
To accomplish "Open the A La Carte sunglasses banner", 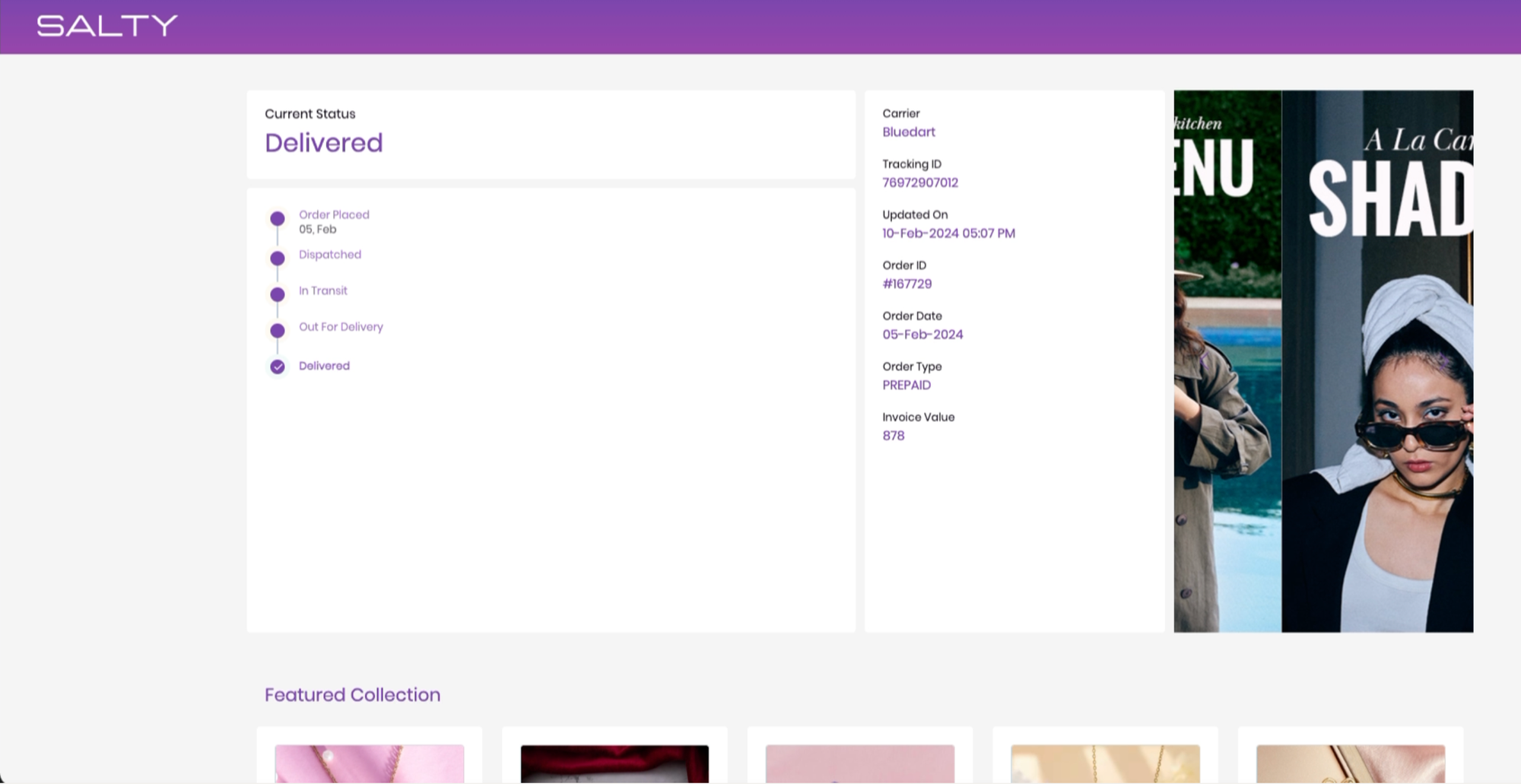I will pyautogui.click(x=1377, y=361).
